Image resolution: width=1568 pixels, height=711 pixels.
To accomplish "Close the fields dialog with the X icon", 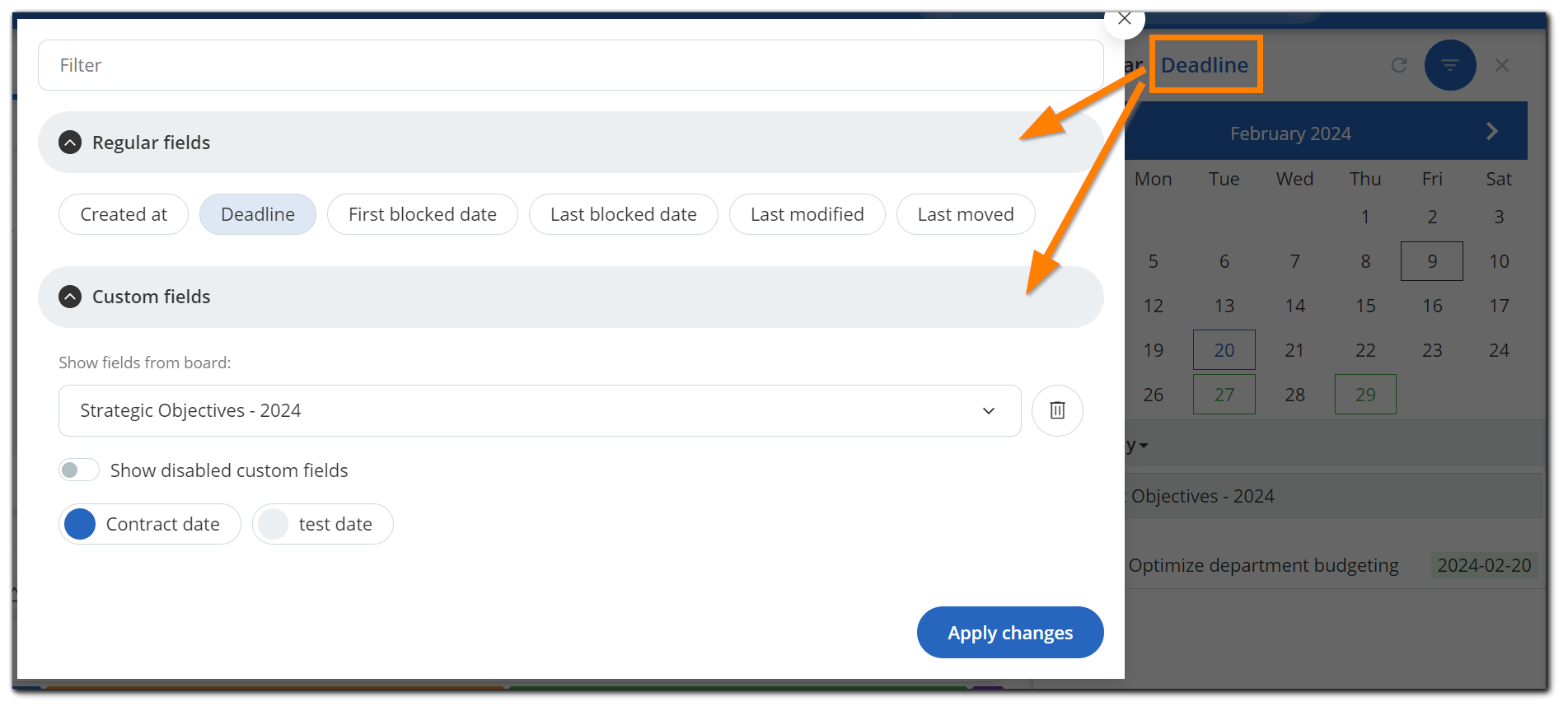I will tap(1124, 19).
